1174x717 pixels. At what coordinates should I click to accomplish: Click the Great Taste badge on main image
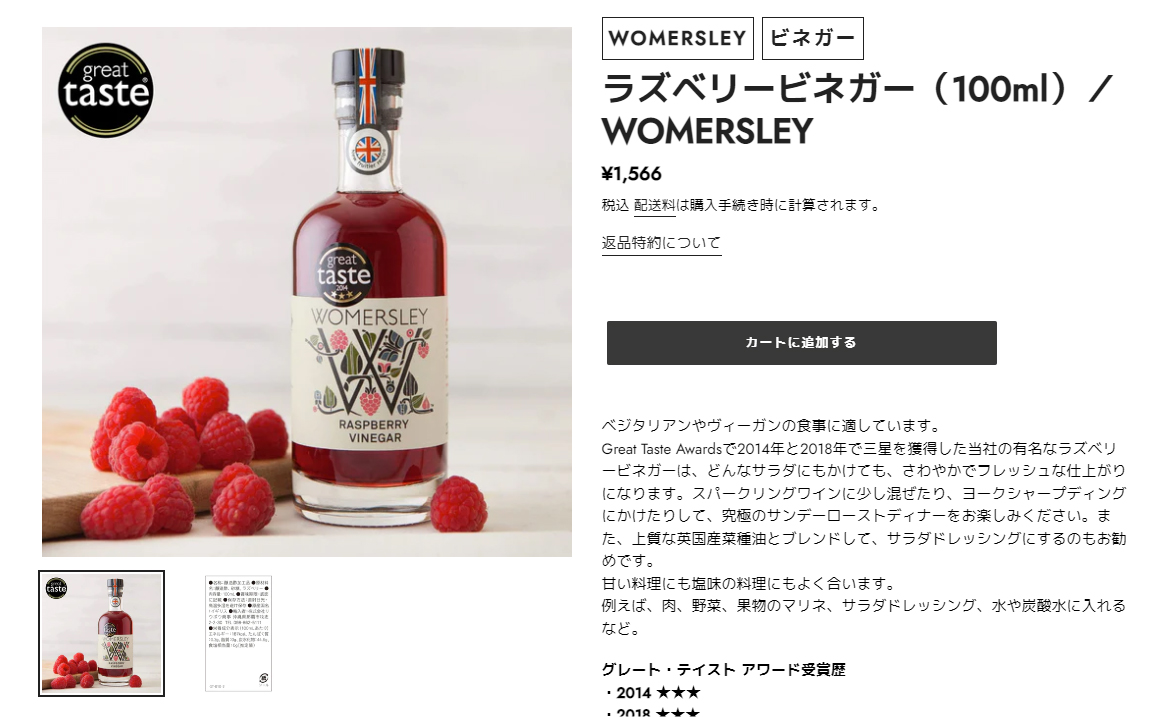(x=106, y=90)
